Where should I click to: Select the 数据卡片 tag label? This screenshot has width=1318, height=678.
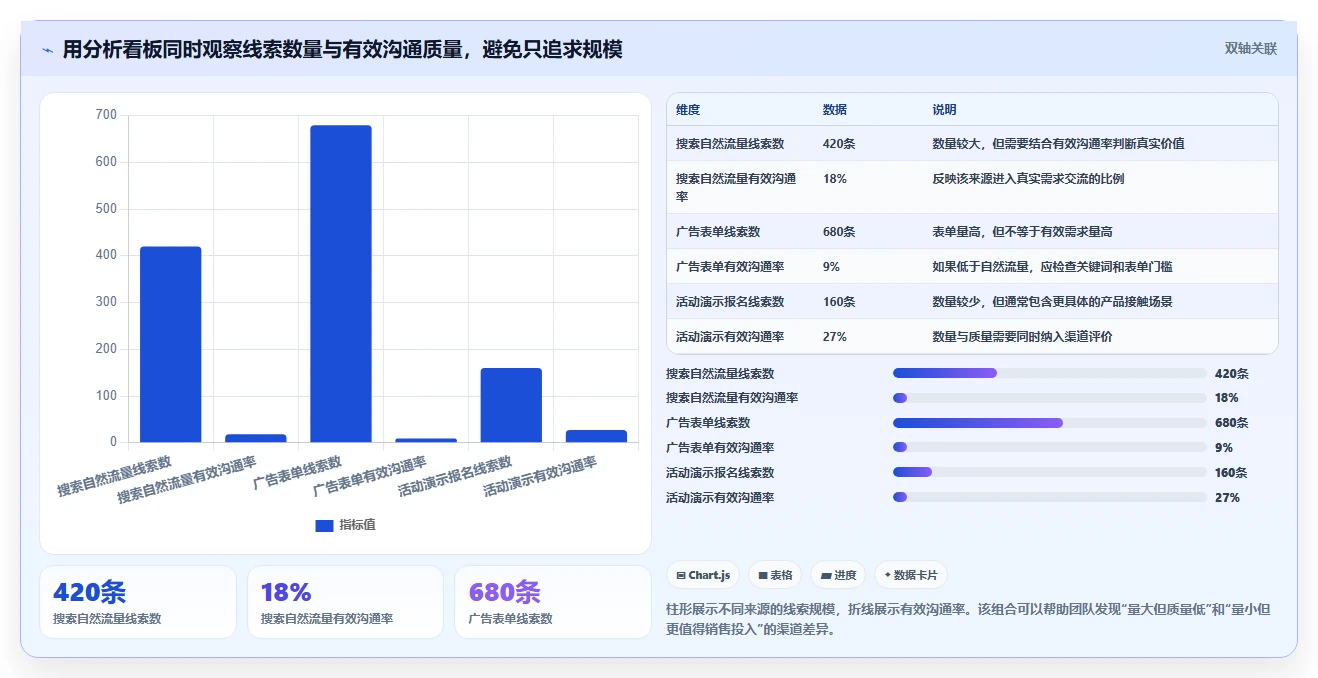tap(915, 575)
